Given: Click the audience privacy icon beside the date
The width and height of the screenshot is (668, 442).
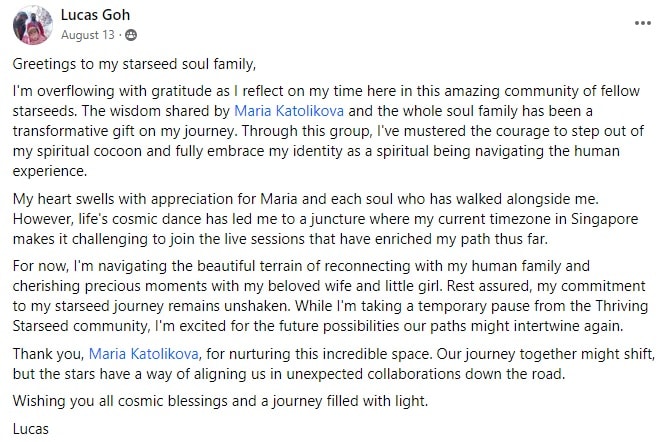Looking at the screenshot, I should tap(131, 35).
